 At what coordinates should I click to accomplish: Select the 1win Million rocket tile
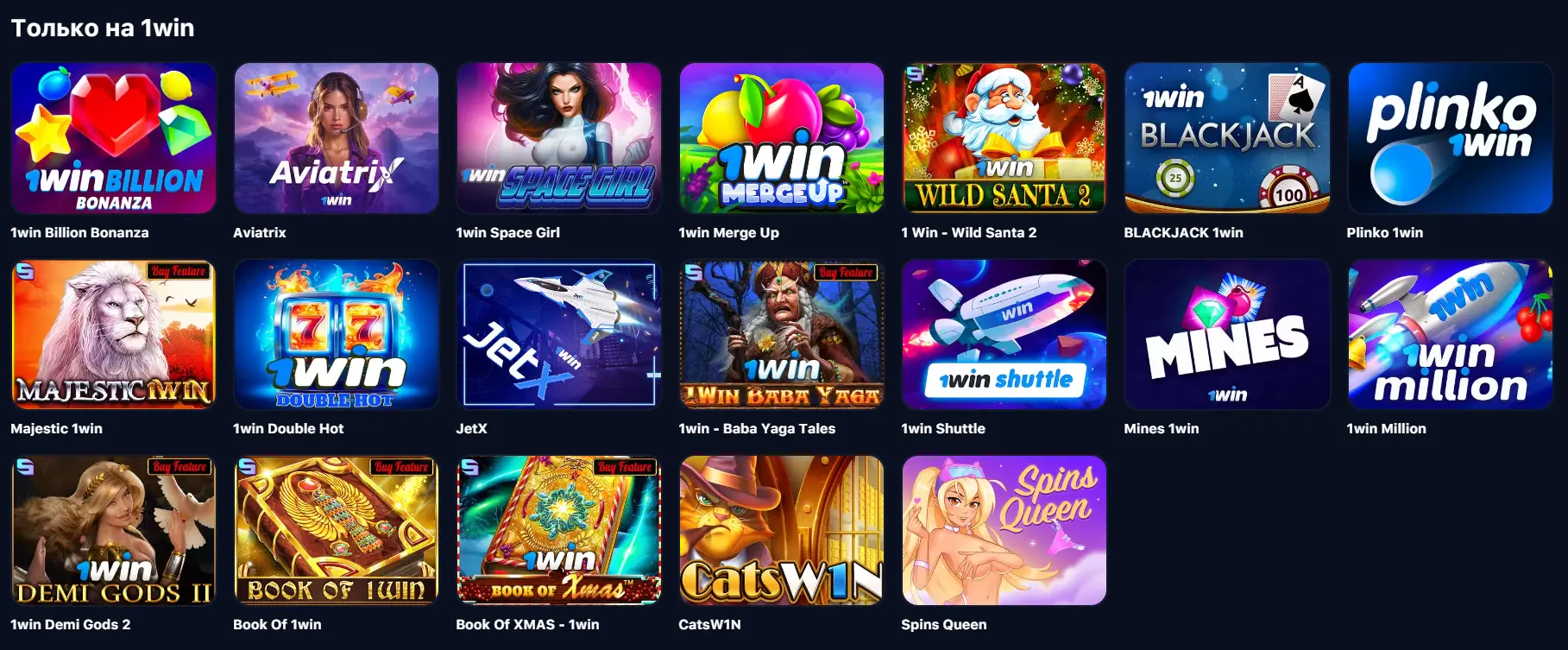coord(1450,334)
